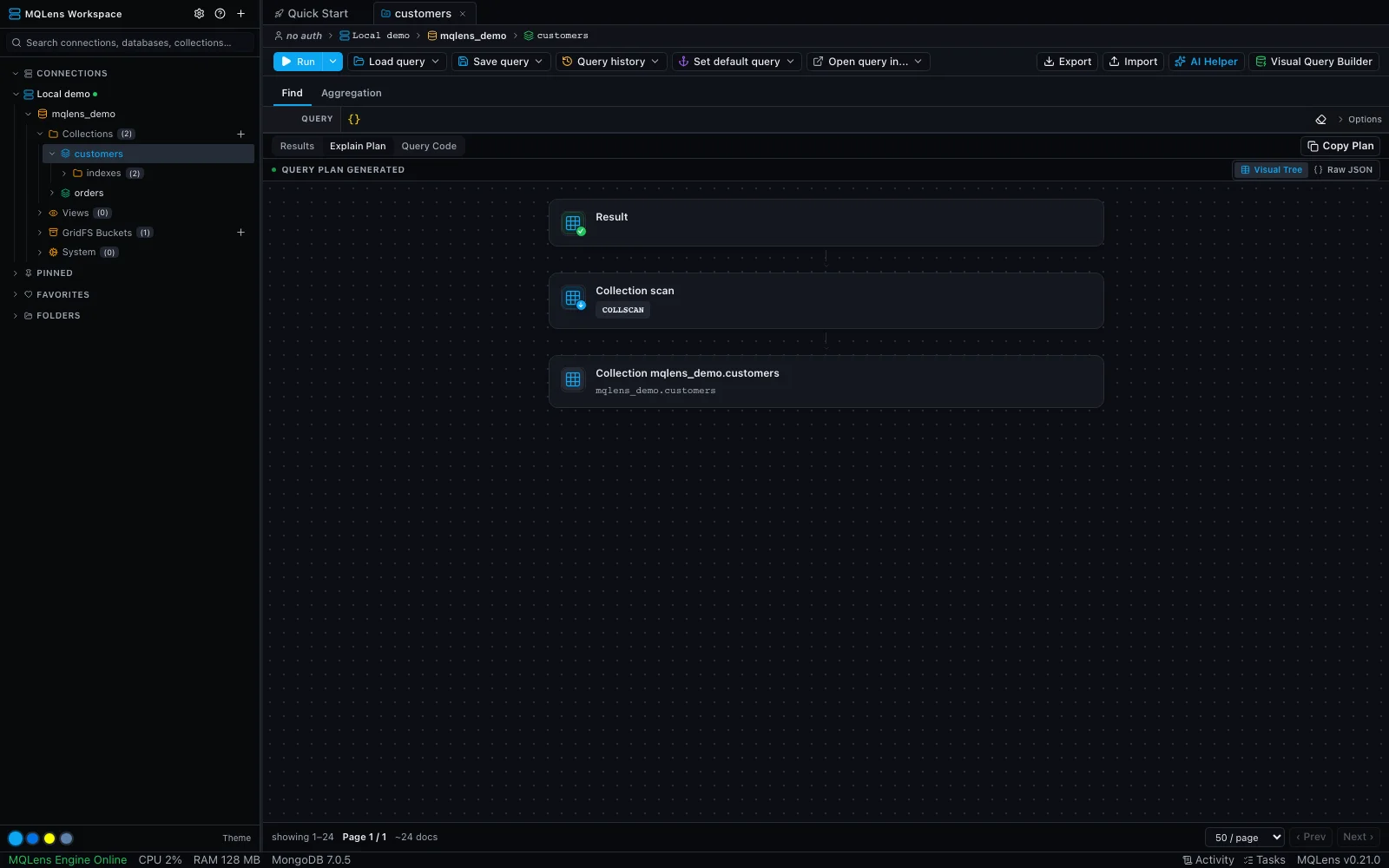1389x868 pixels.
Task: Click the search connections input field
Action: (x=130, y=43)
